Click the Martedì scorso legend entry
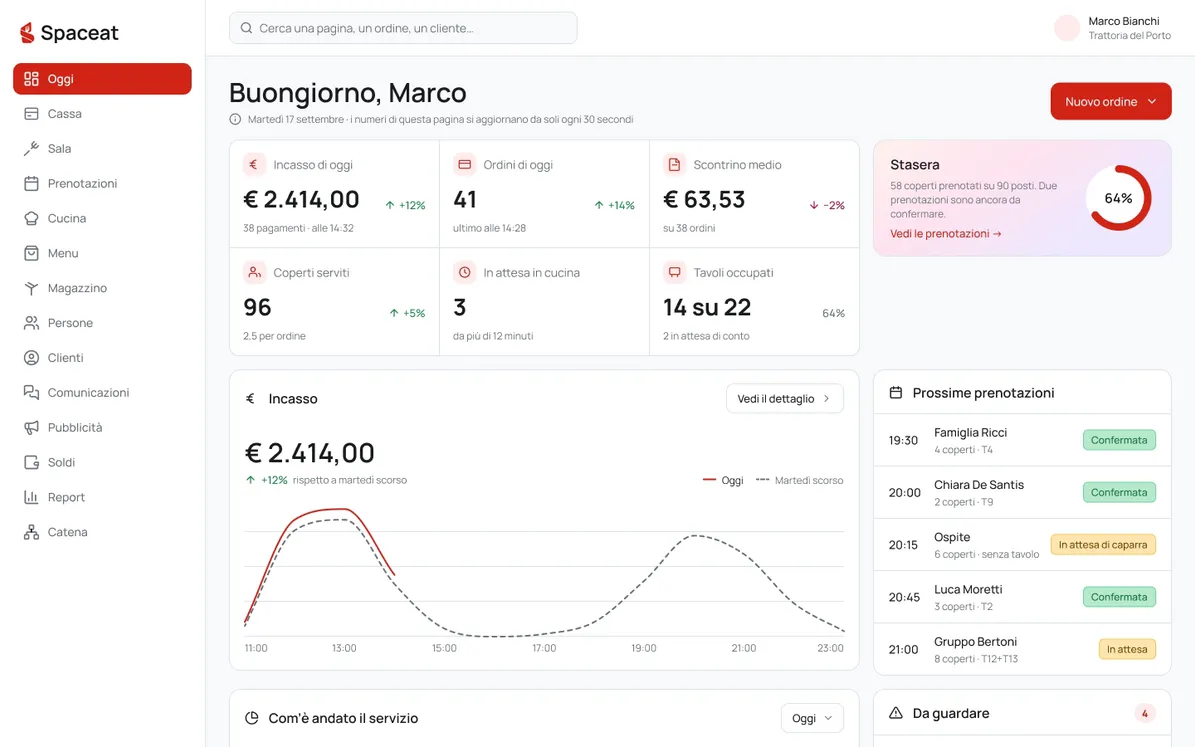Viewport: 1195px width, 747px height. point(799,480)
